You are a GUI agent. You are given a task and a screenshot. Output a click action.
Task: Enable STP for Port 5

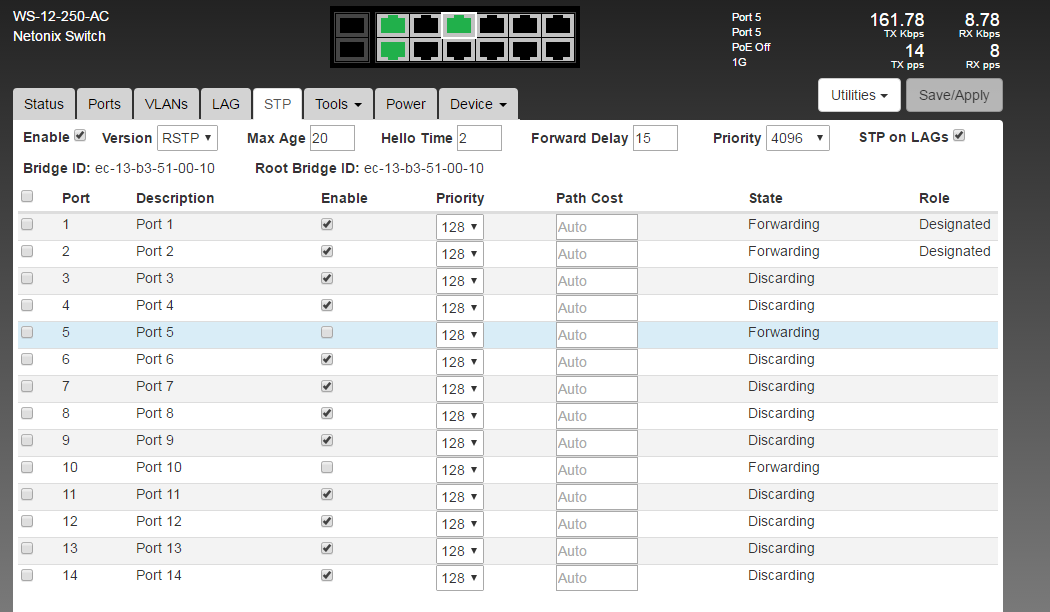coord(327,332)
